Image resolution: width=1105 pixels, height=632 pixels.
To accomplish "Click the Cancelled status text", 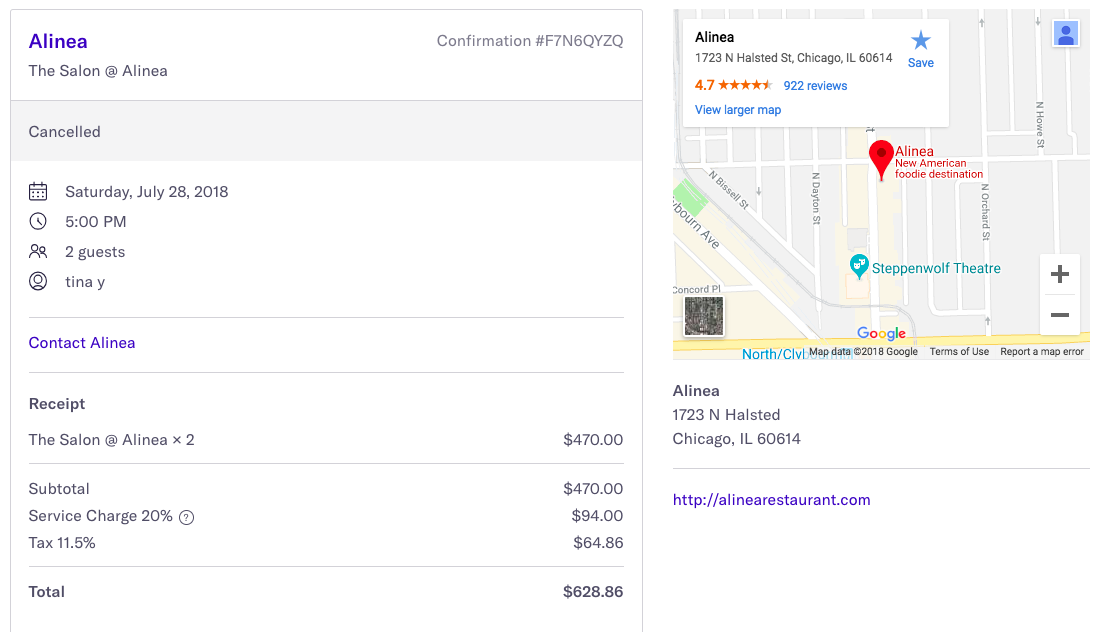I will 64,132.
